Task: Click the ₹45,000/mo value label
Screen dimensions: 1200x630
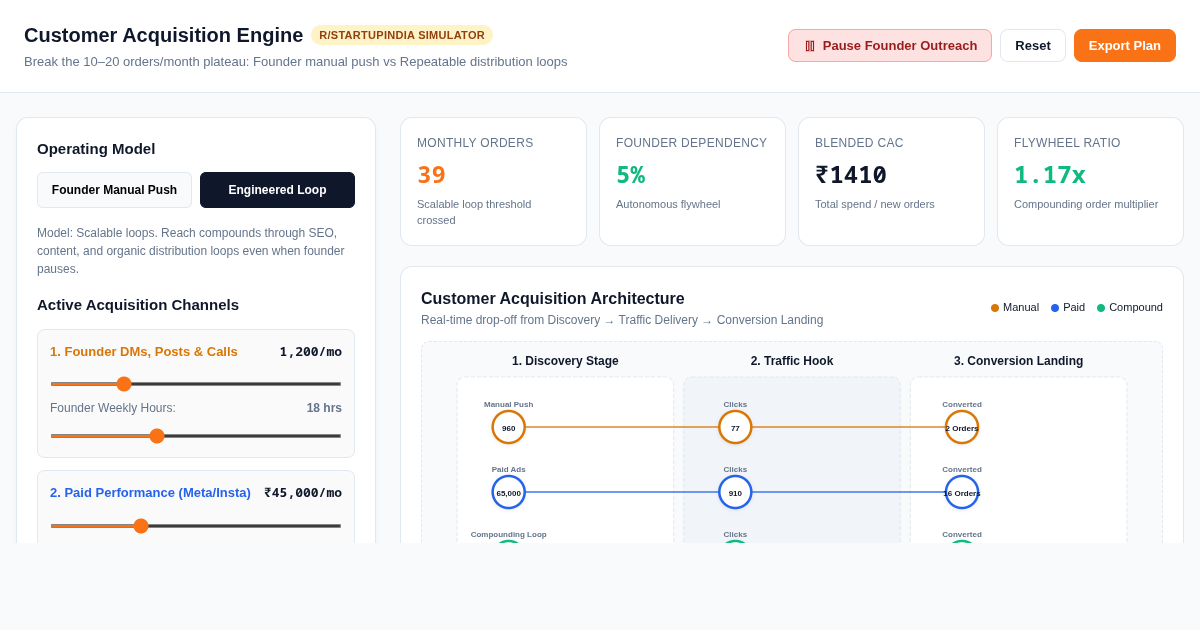Action: click(303, 493)
